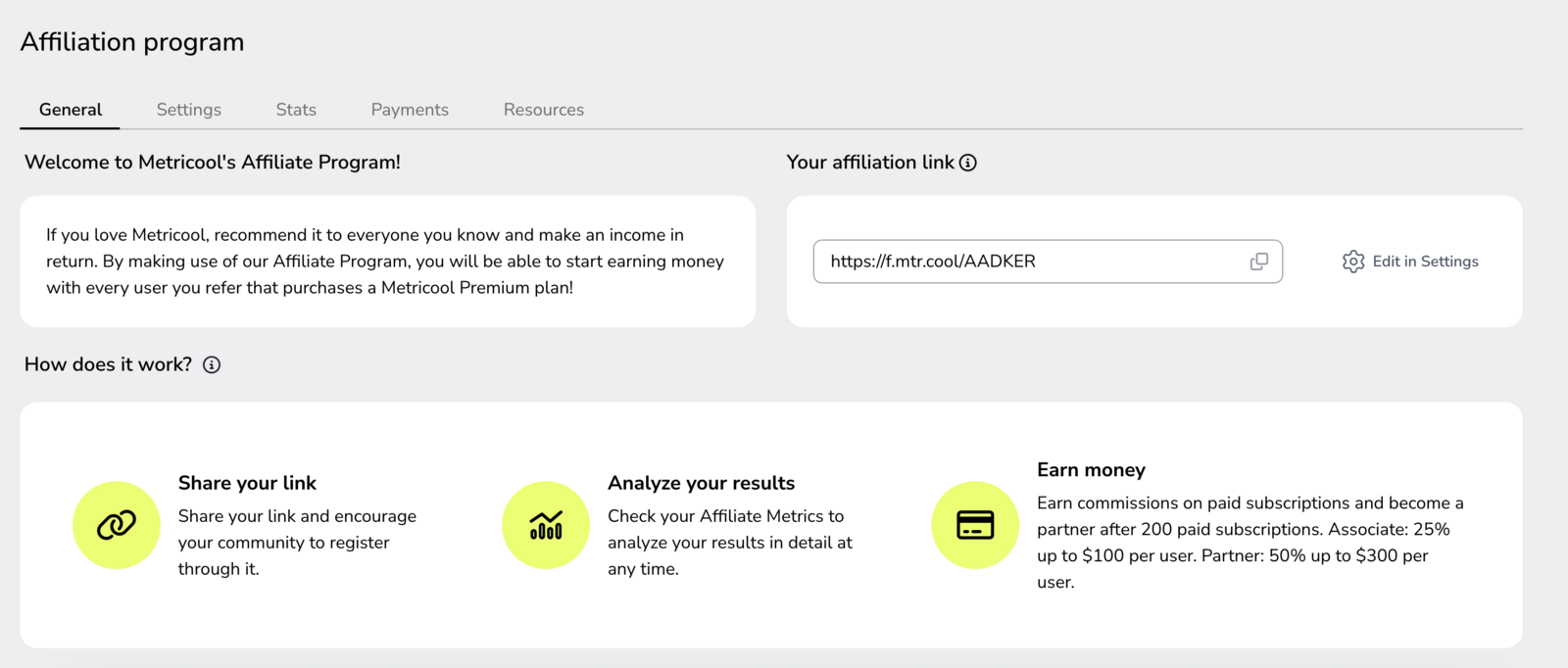Go to the Payments tab
Viewport: 1568px width, 668px height.
tap(410, 110)
